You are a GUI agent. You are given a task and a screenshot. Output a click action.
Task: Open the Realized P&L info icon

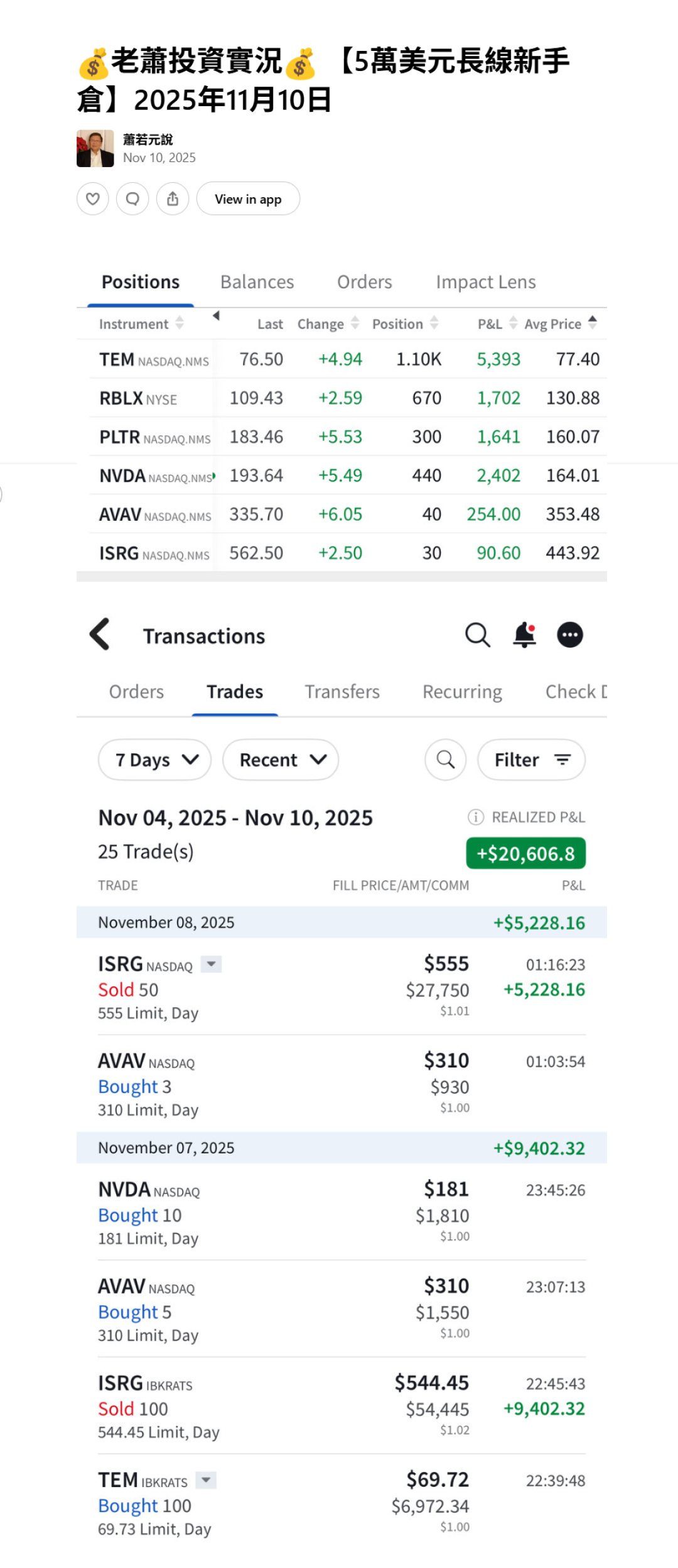476,817
